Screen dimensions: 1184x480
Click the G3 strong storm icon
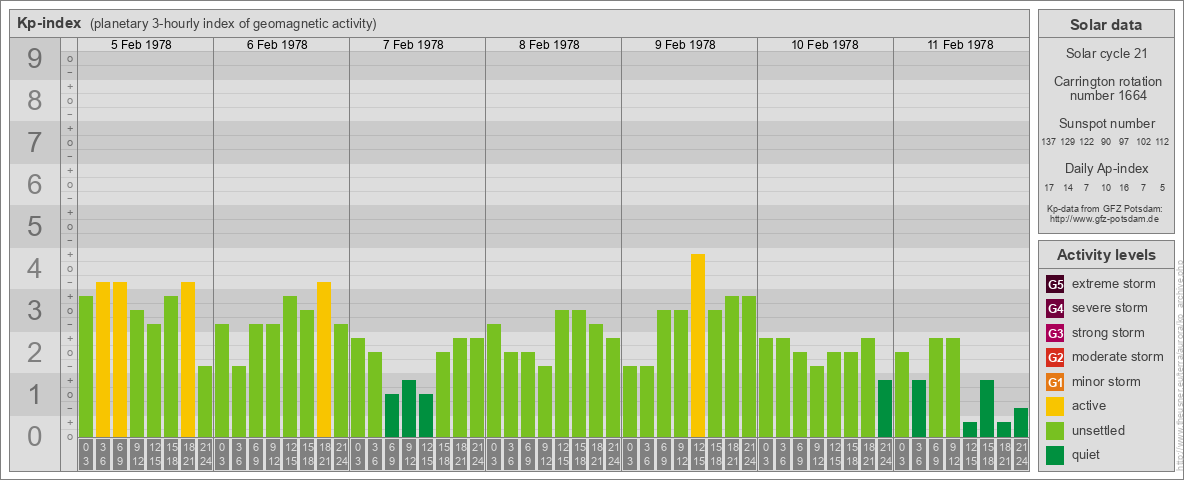[x=1055, y=333]
